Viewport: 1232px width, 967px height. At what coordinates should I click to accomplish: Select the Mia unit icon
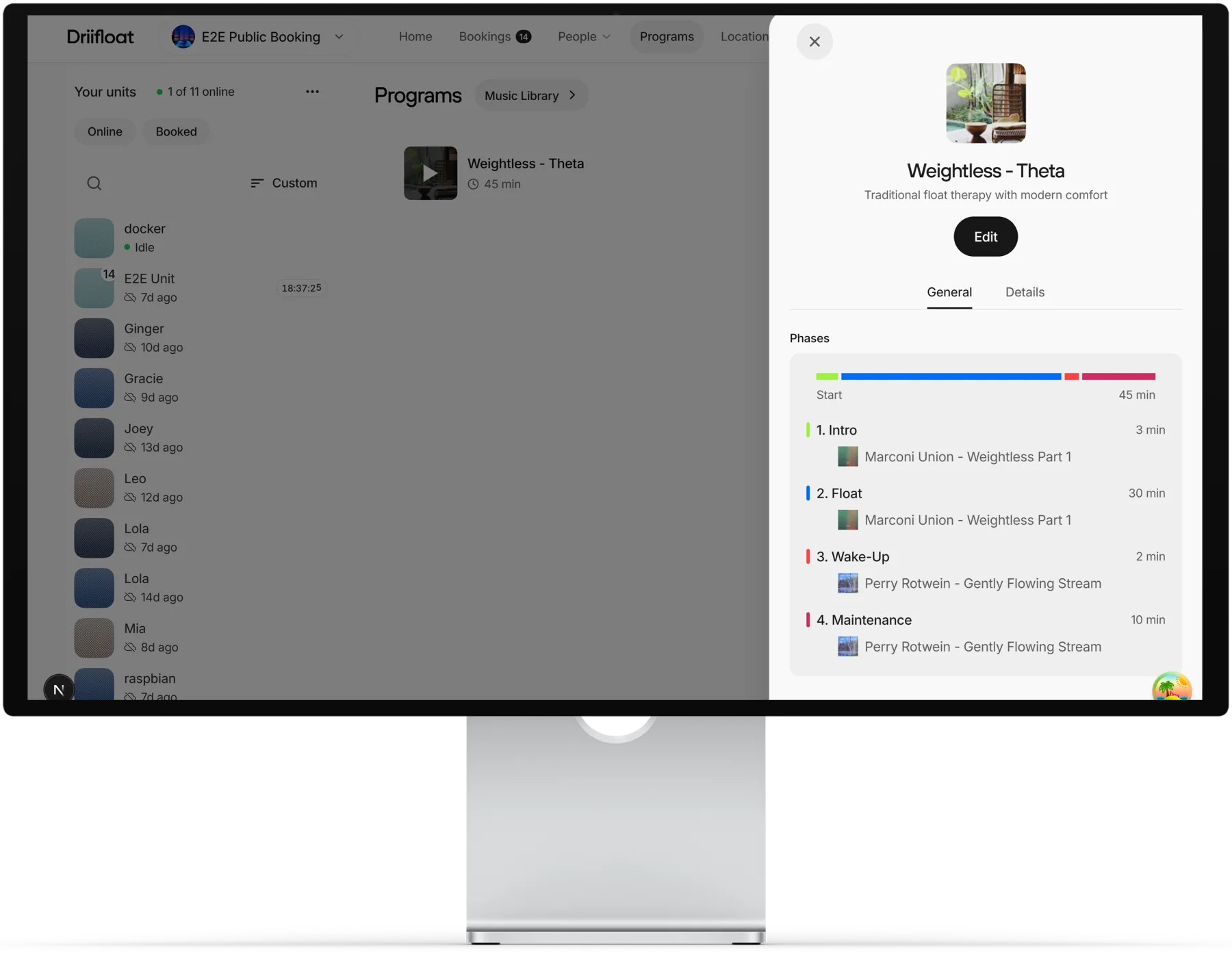(x=94, y=638)
